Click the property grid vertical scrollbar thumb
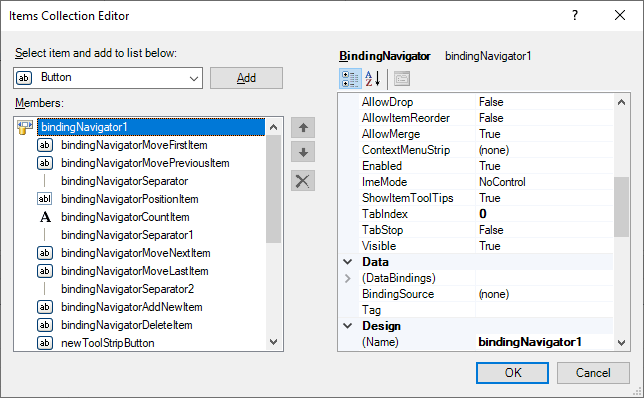The width and height of the screenshot is (644, 398). tap(621, 207)
